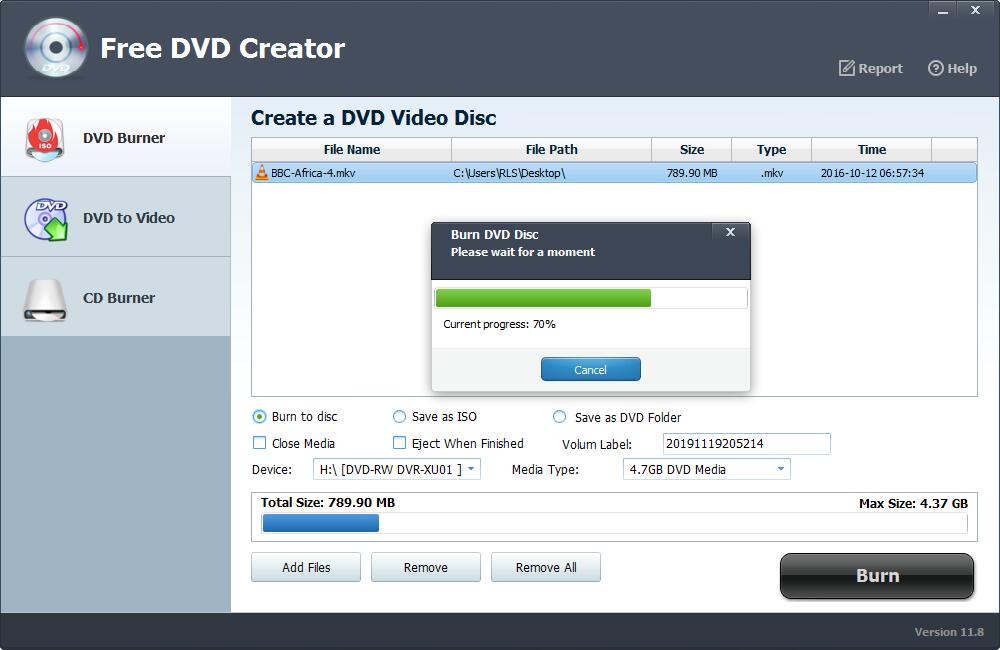1000x650 pixels.
Task: Enable the Save as ISO option
Action: [400, 417]
